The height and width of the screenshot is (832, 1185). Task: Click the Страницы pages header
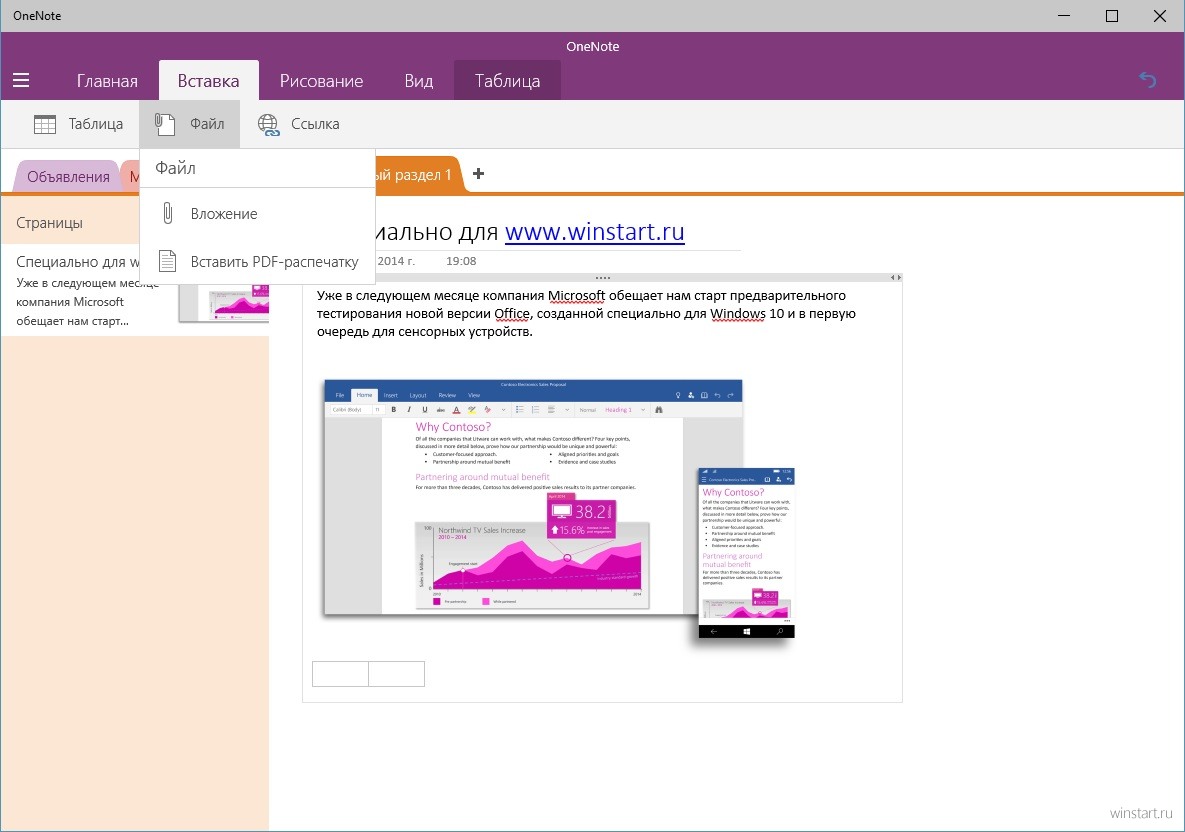coord(49,223)
